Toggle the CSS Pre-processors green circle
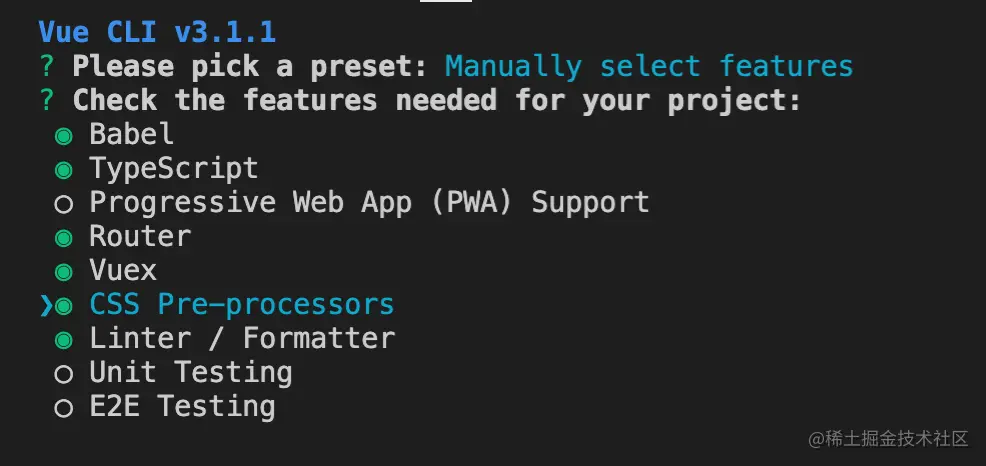 pyautogui.click(x=64, y=306)
